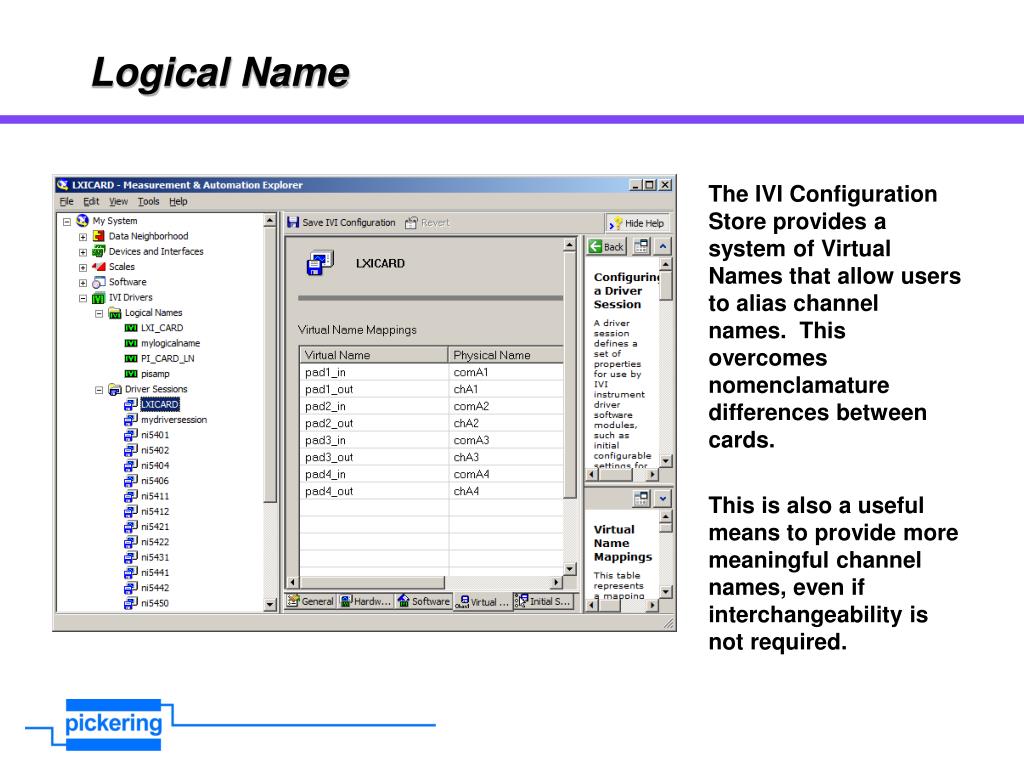Click the Virtual Name column header
This screenshot has height=768, width=1024.
pyautogui.click(x=374, y=355)
